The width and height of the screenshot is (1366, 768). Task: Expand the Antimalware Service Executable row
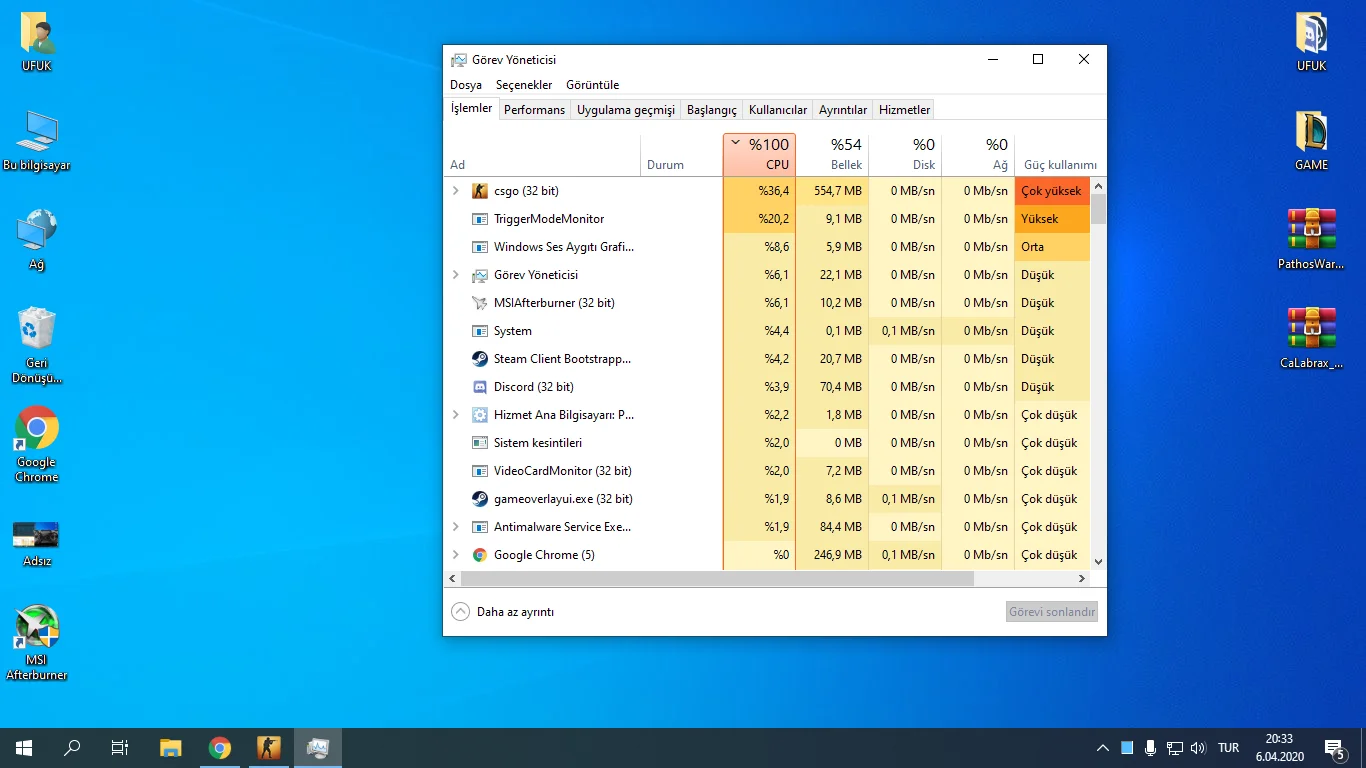456,527
